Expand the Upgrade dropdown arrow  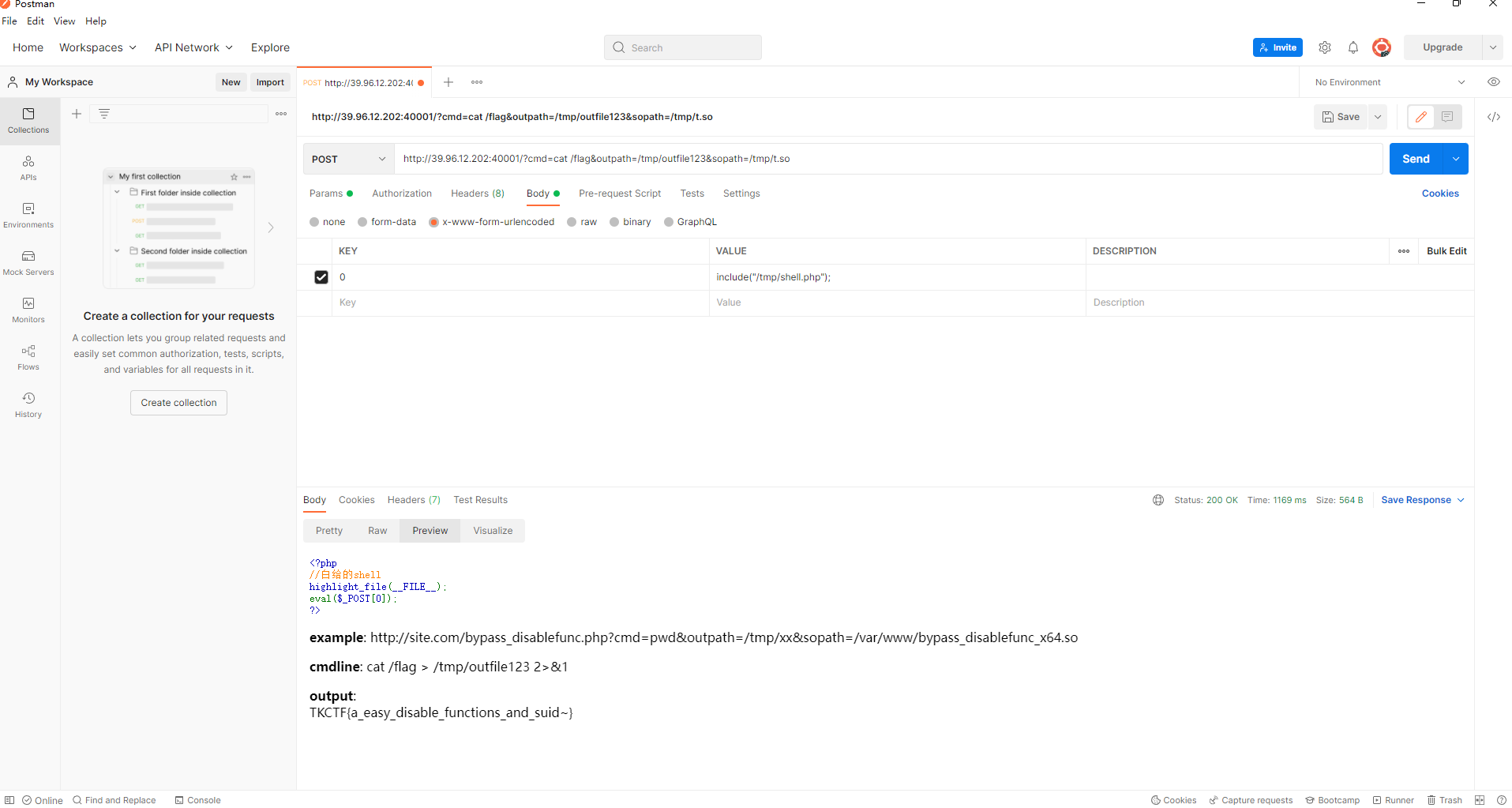1493,47
